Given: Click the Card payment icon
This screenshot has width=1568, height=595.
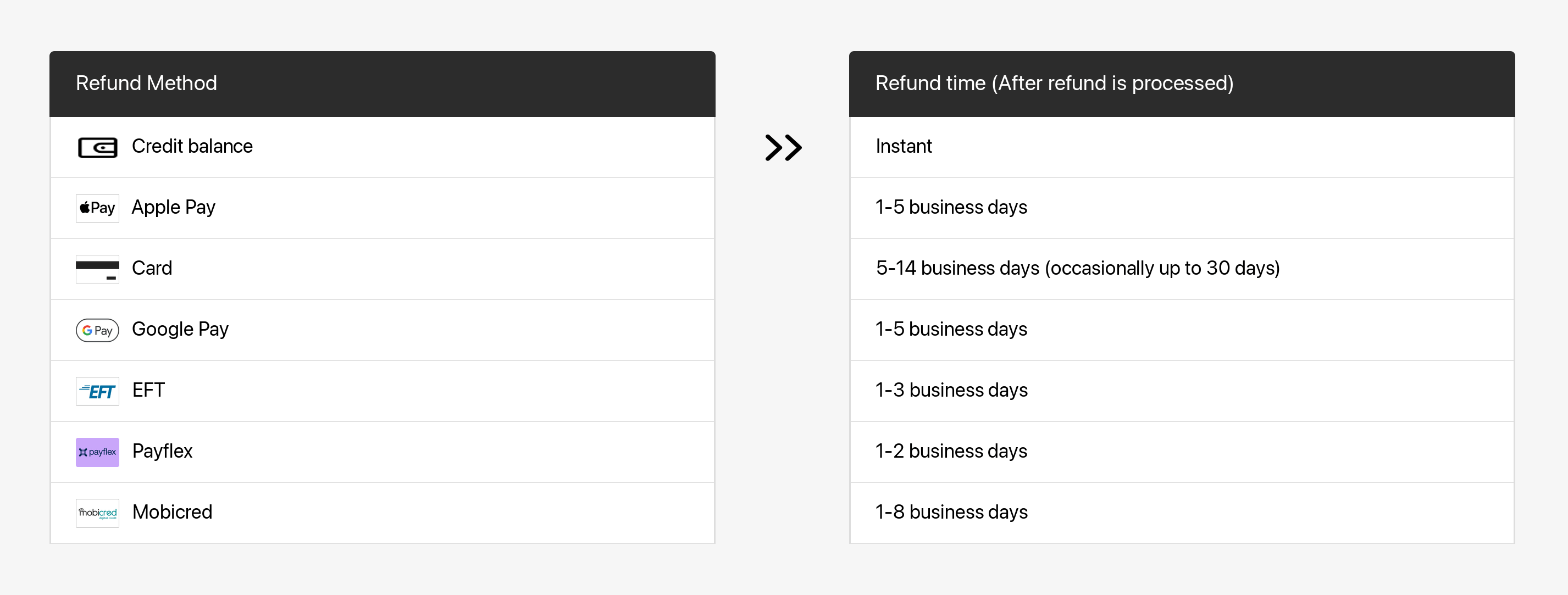Looking at the screenshot, I should 97,269.
